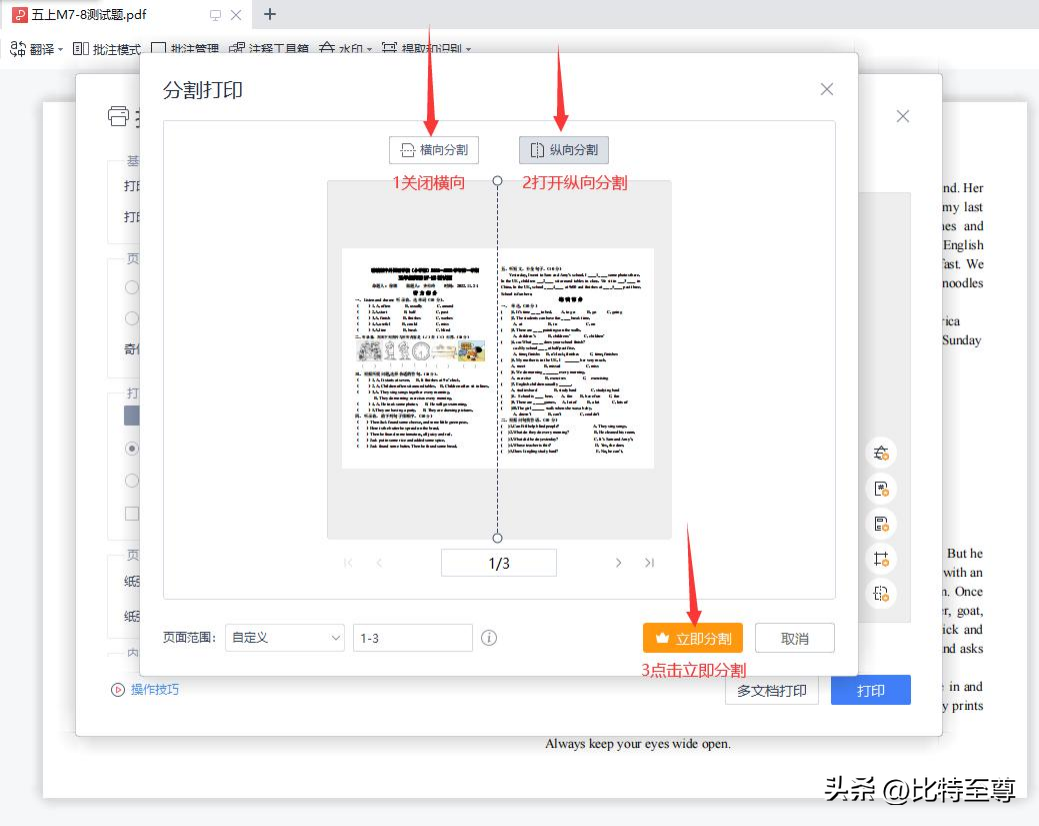The width and height of the screenshot is (1039, 826).
Task: Select first radio button in print dialog
Action: pos(132,287)
